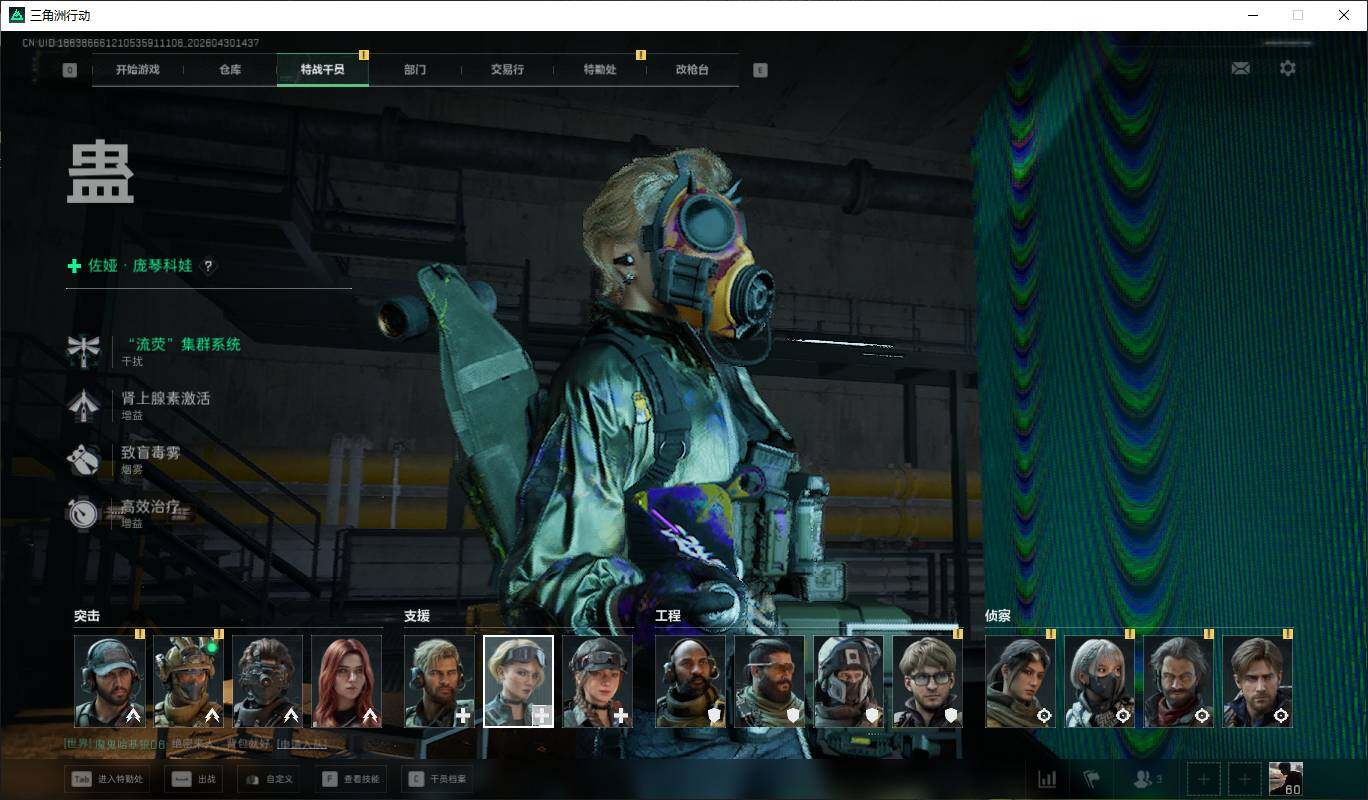
Task: Open the mail envelope icon
Action: [x=1240, y=68]
